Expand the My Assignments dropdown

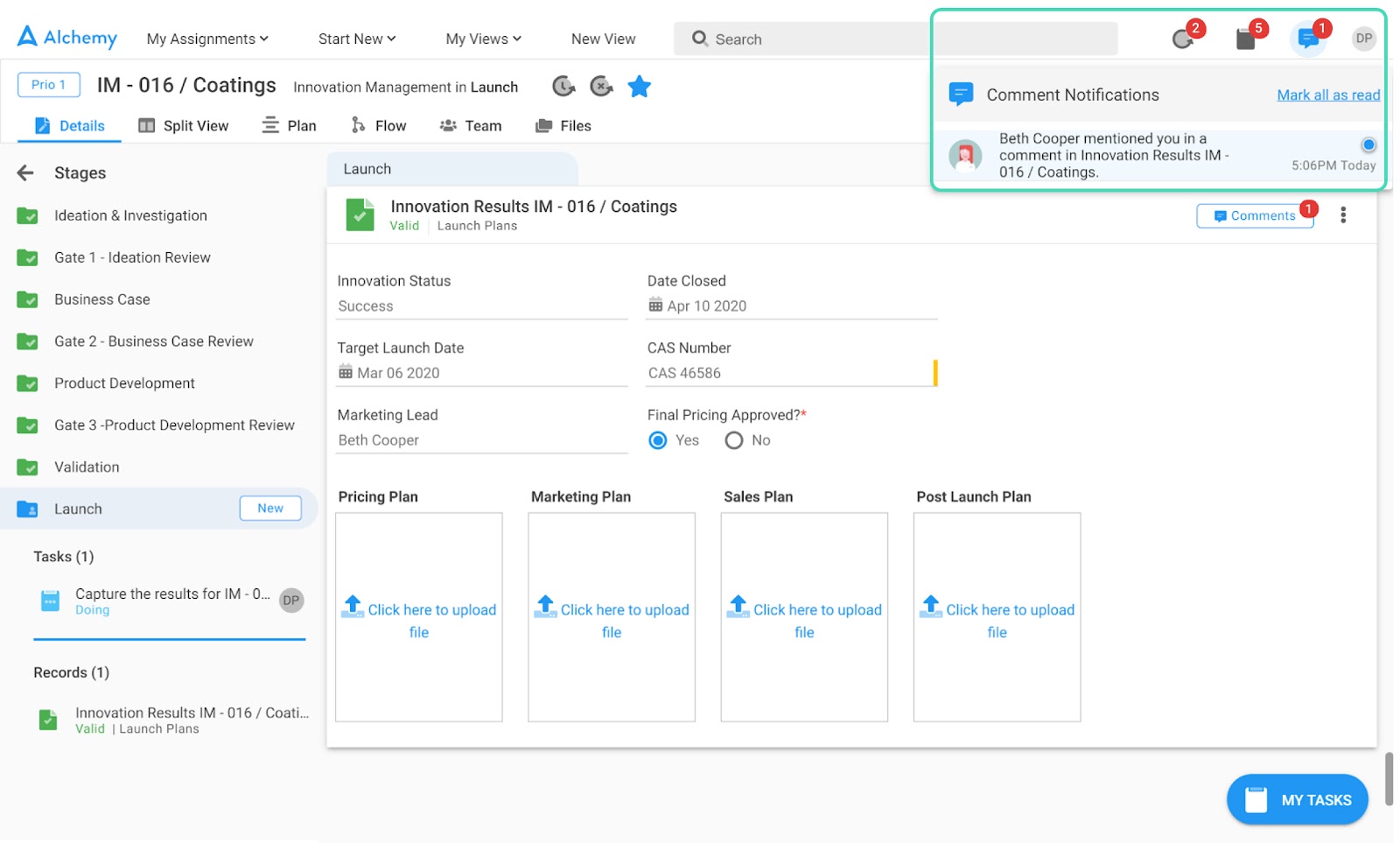click(207, 39)
